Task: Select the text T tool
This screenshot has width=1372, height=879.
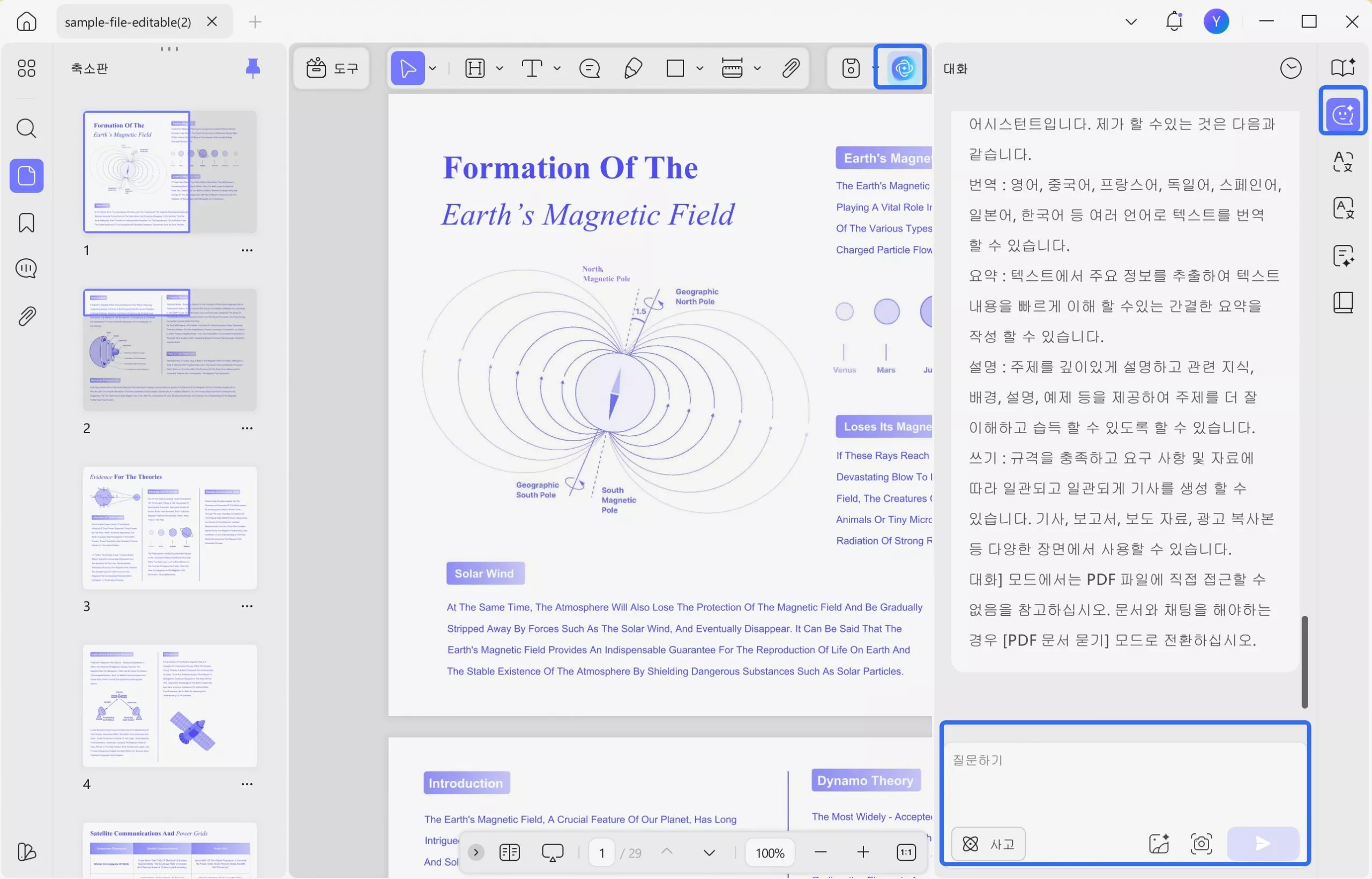Action: coord(532,69)
